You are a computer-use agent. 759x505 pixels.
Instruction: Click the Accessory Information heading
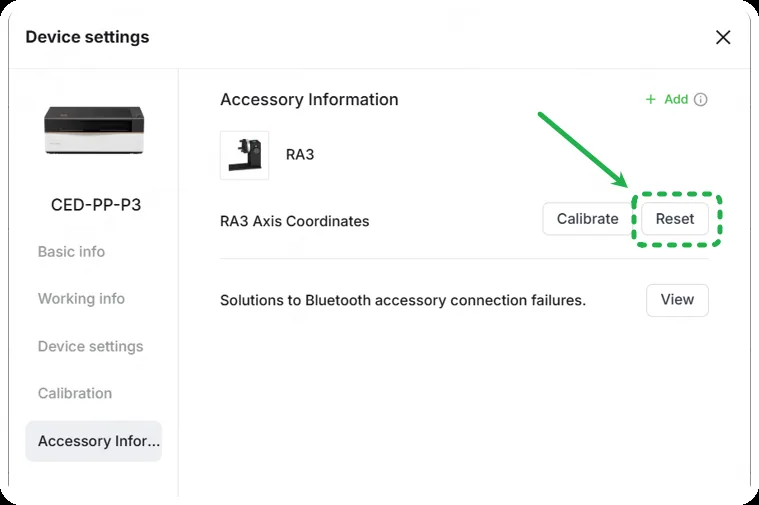[x=309, y=100]
